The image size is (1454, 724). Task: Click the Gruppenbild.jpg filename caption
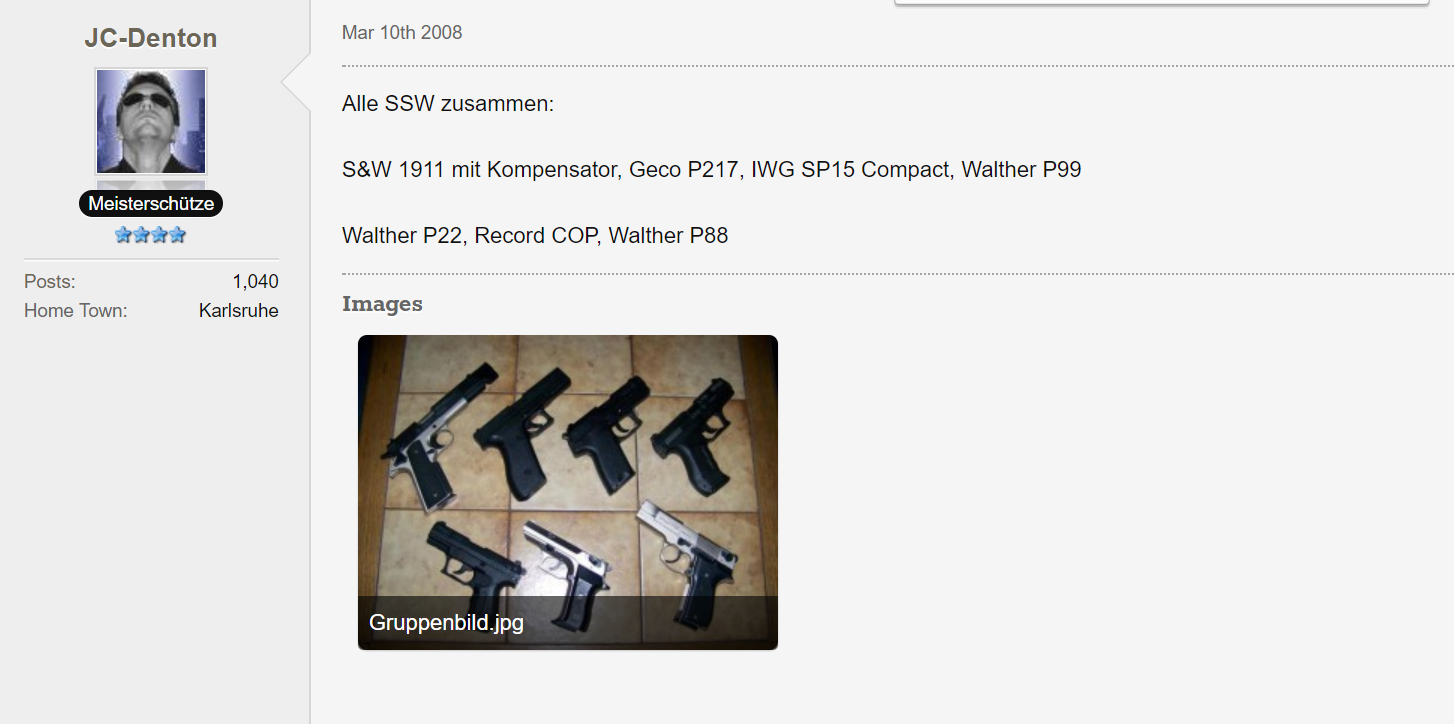coord(446,623)
